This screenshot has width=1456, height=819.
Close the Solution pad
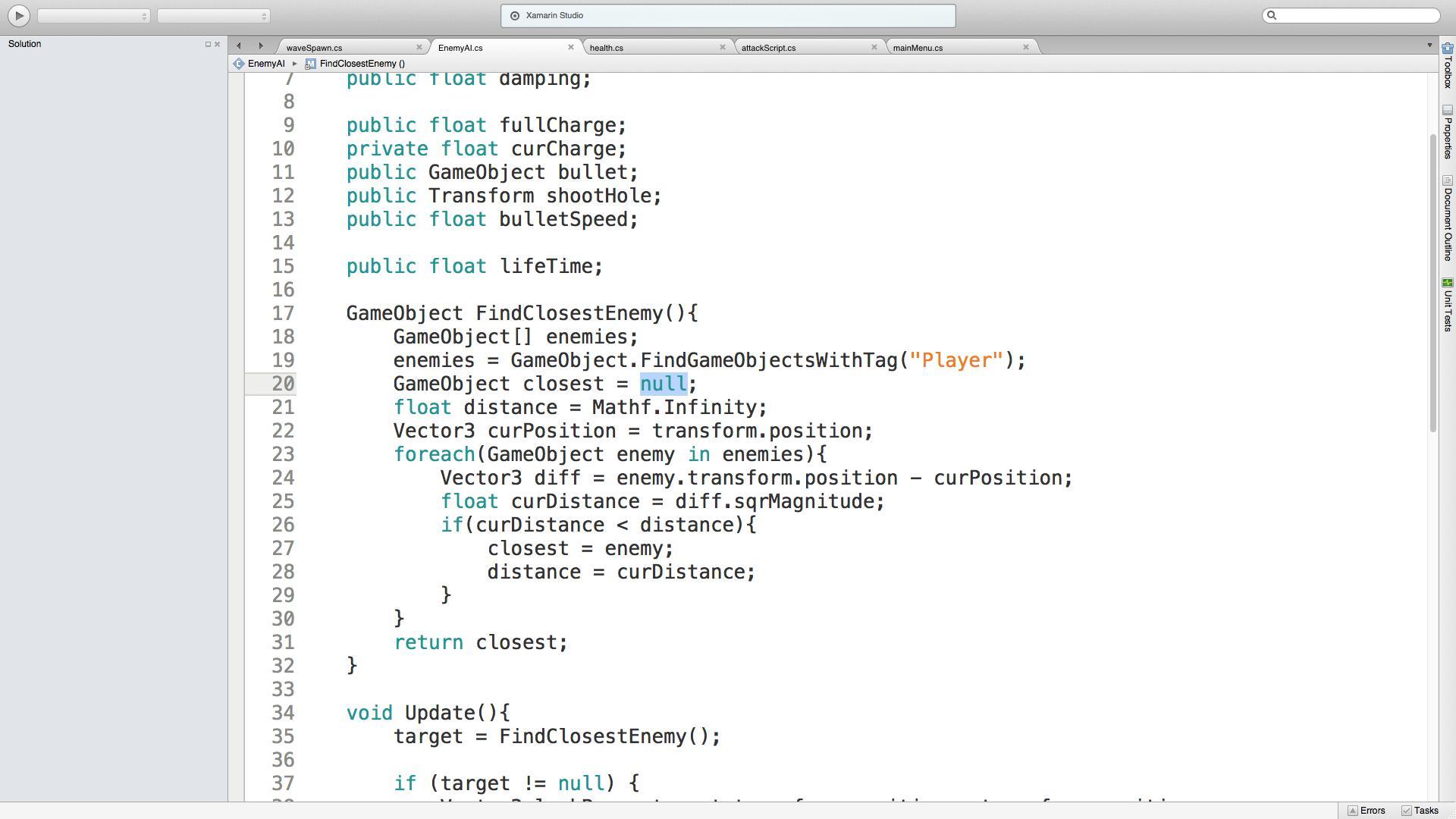tap(218, 44)
